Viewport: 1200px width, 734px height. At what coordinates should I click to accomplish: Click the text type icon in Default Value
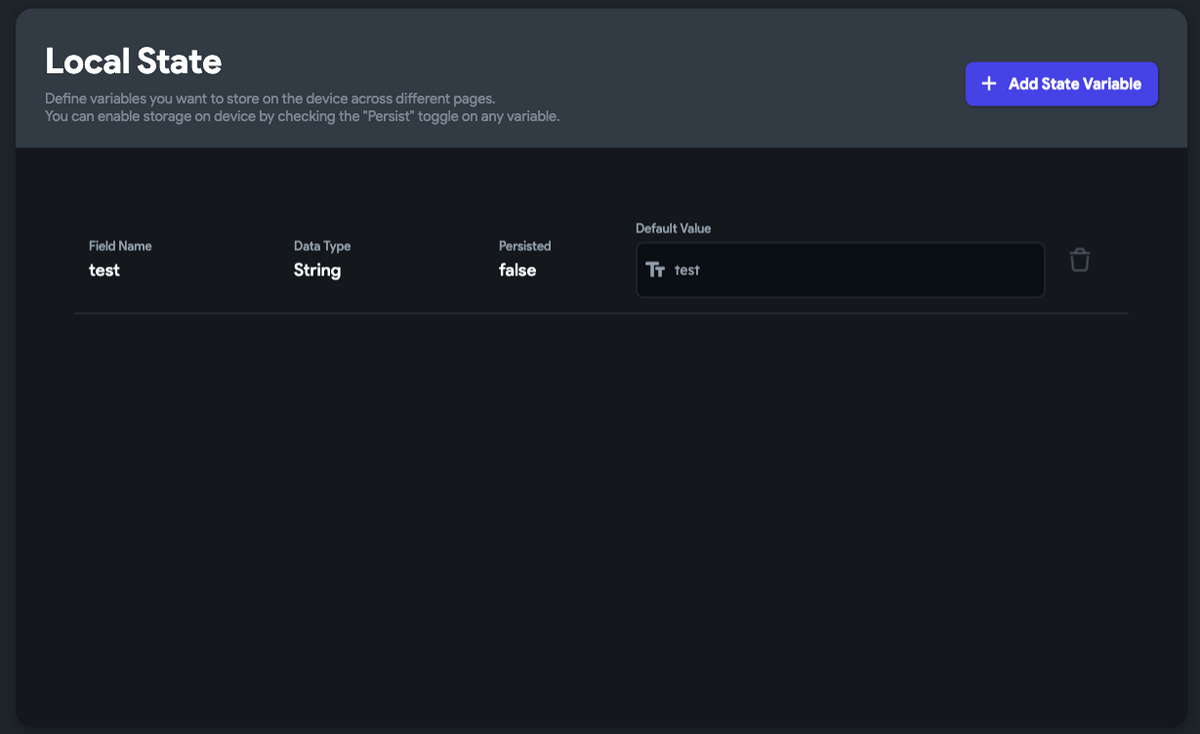click(x=655, y=270)
